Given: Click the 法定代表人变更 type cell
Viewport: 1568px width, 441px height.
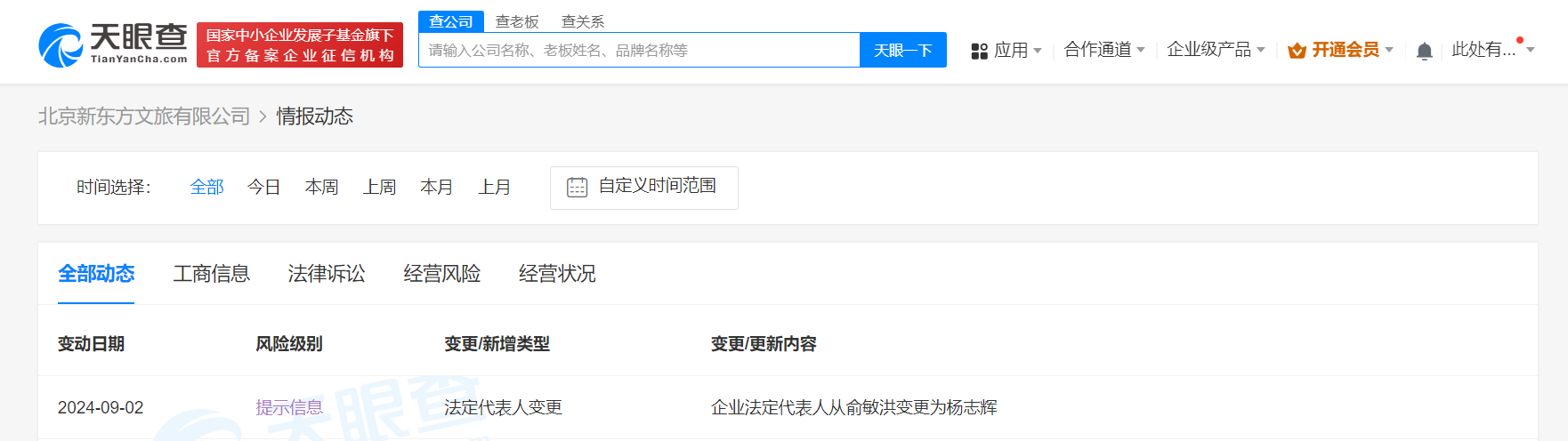Looking at the screenshot, I should click(x=503, y=408).
